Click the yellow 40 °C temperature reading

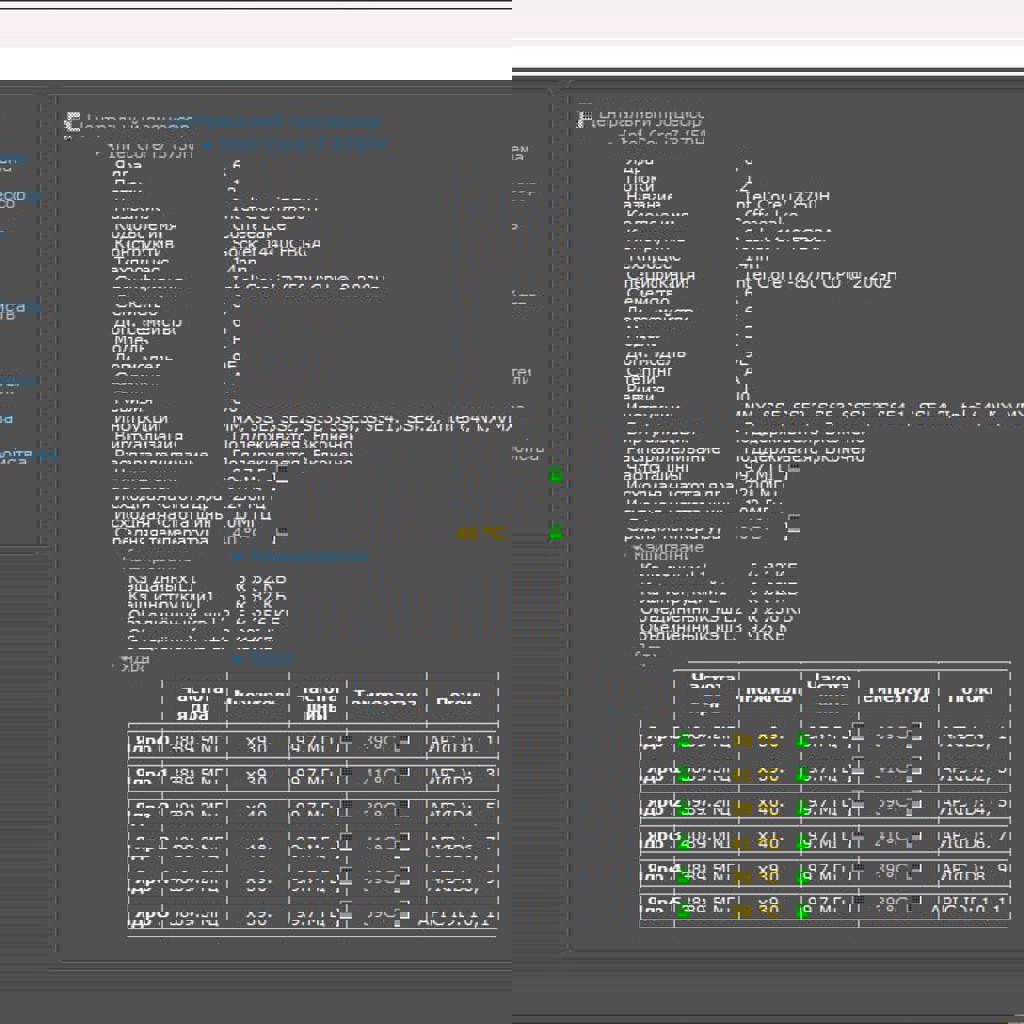pyautogui.click(x=480, y=534)
